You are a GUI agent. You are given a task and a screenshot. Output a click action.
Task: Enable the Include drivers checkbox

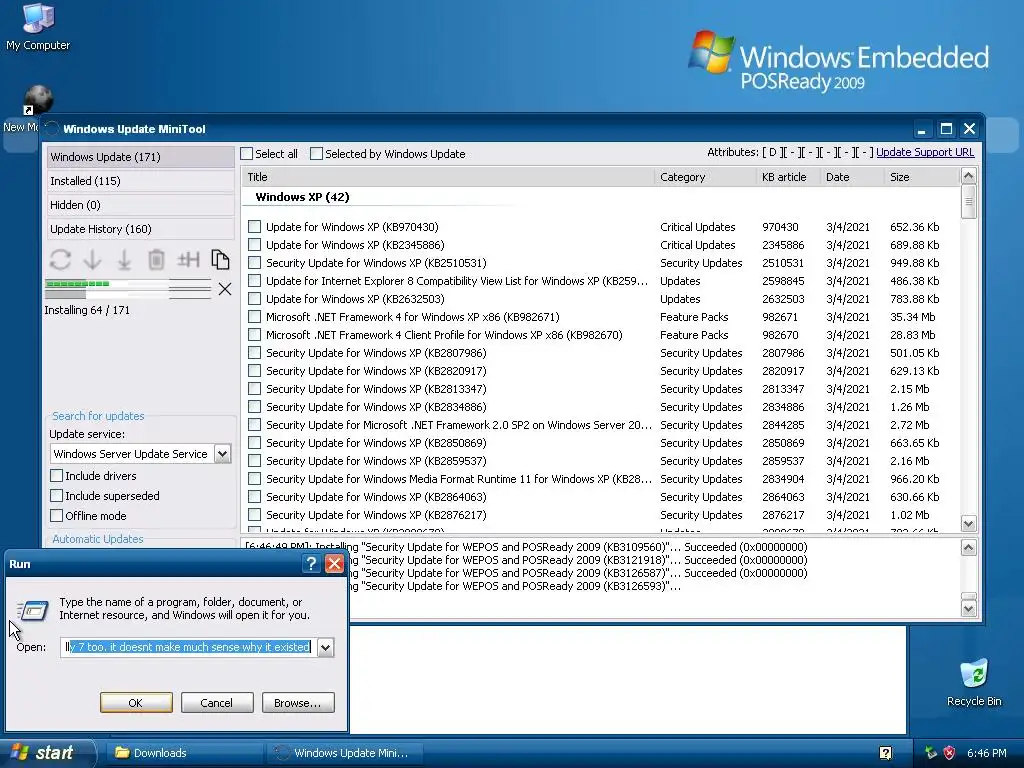(x=57, y=475)
